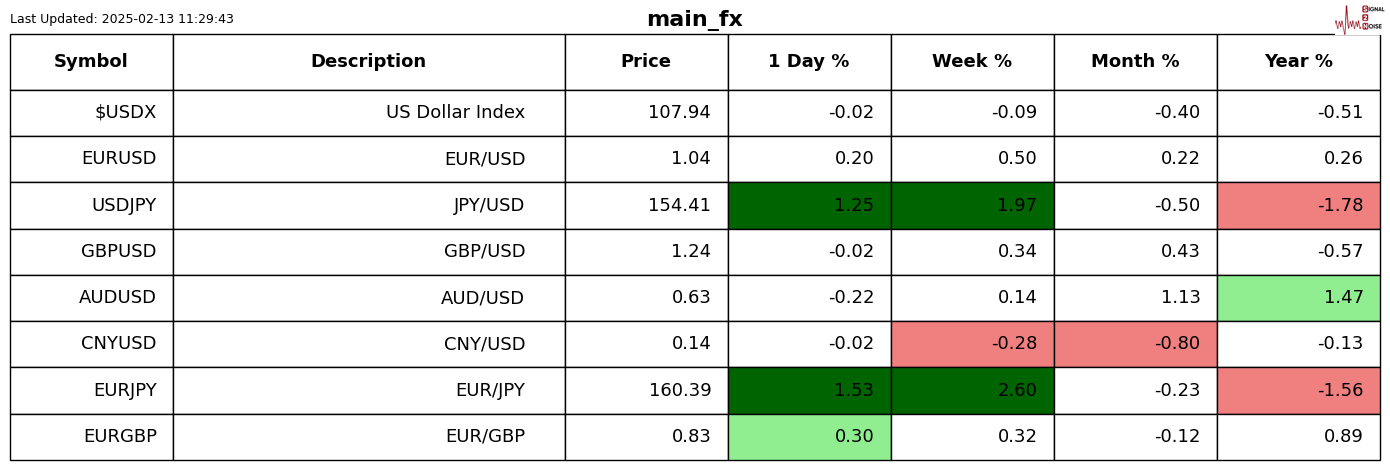Click the main_fx table title

[694, 19]
